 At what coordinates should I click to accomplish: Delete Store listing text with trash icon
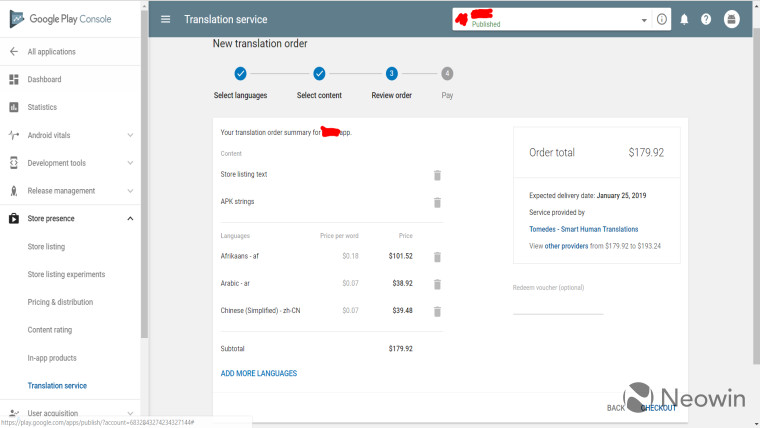(437, 175)
